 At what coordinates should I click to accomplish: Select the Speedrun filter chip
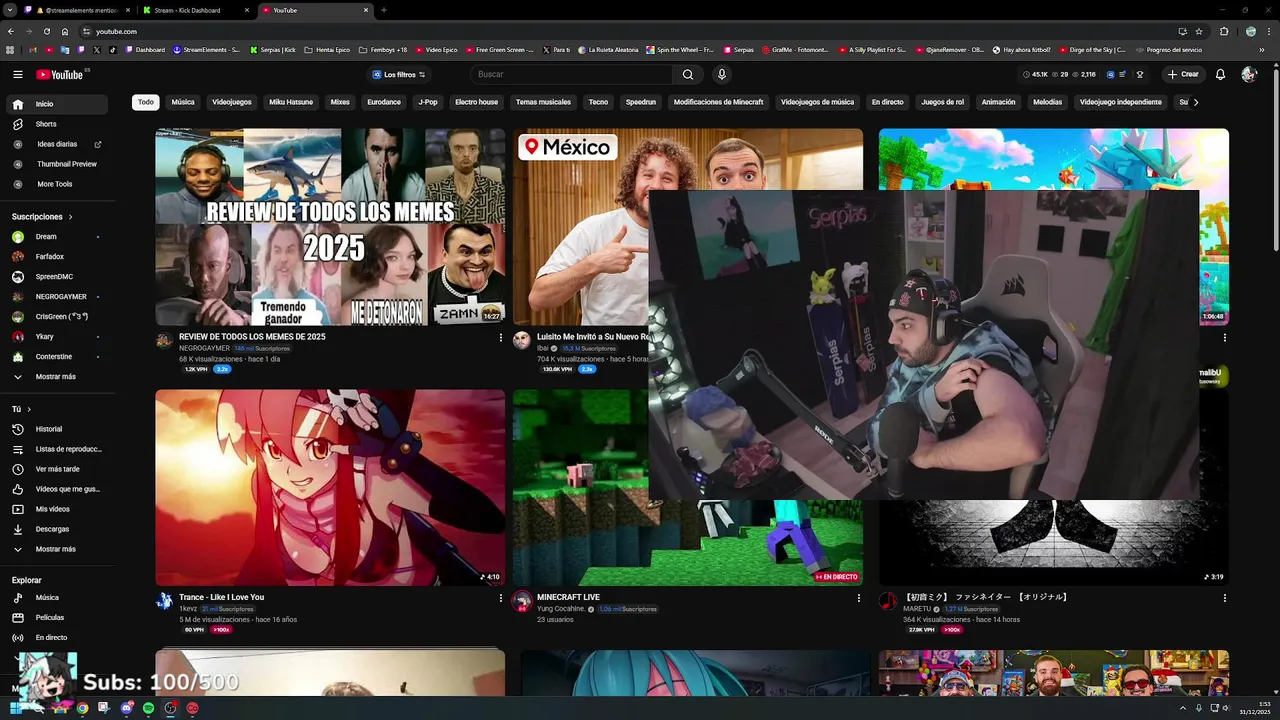[641, 102]
